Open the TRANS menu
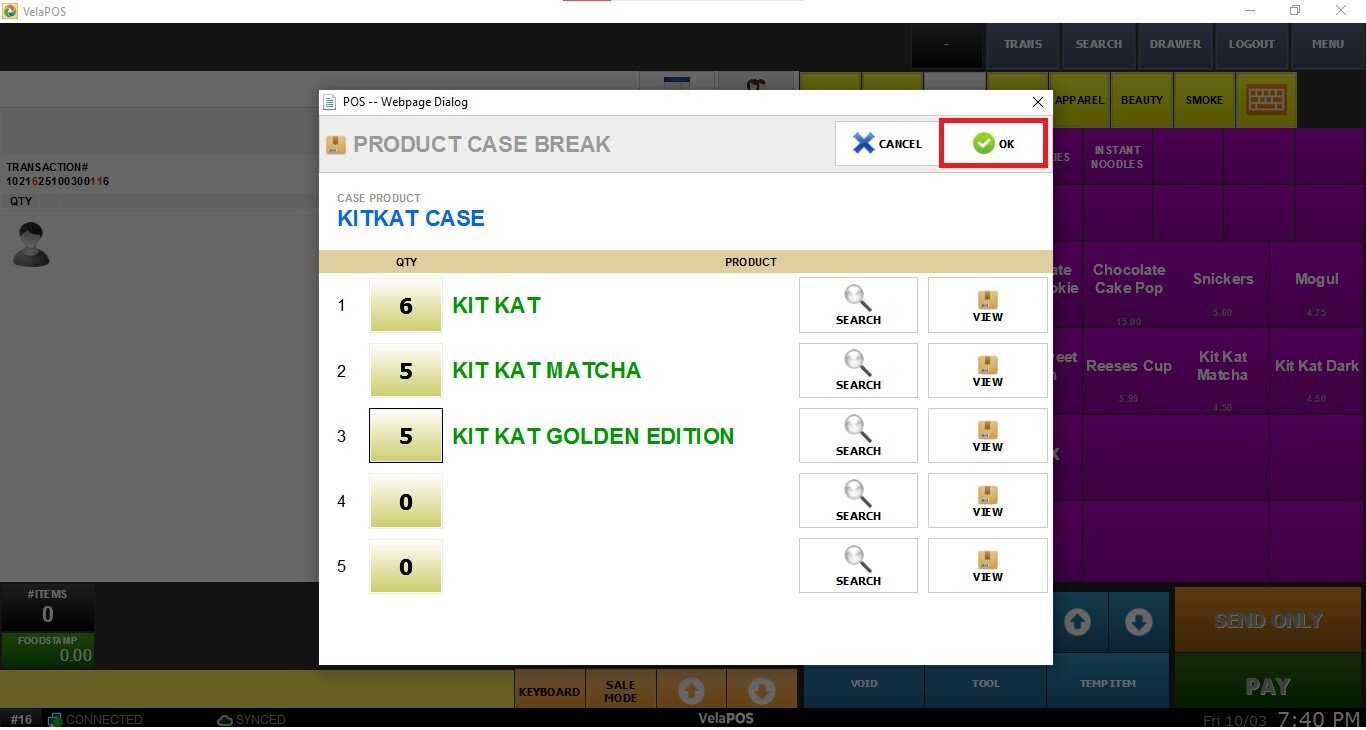1366x730 pixels. [x=1022, y=44]
